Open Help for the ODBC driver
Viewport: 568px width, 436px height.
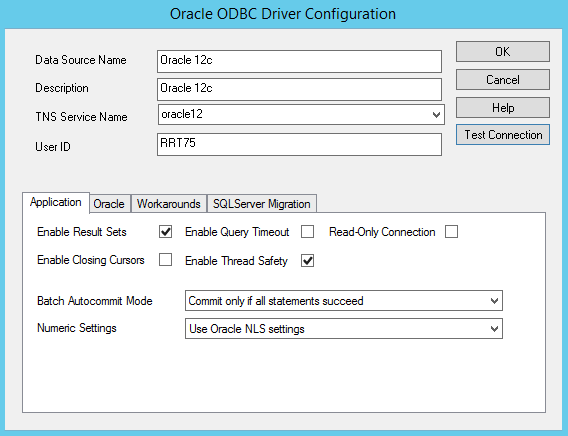click(503, 108)
